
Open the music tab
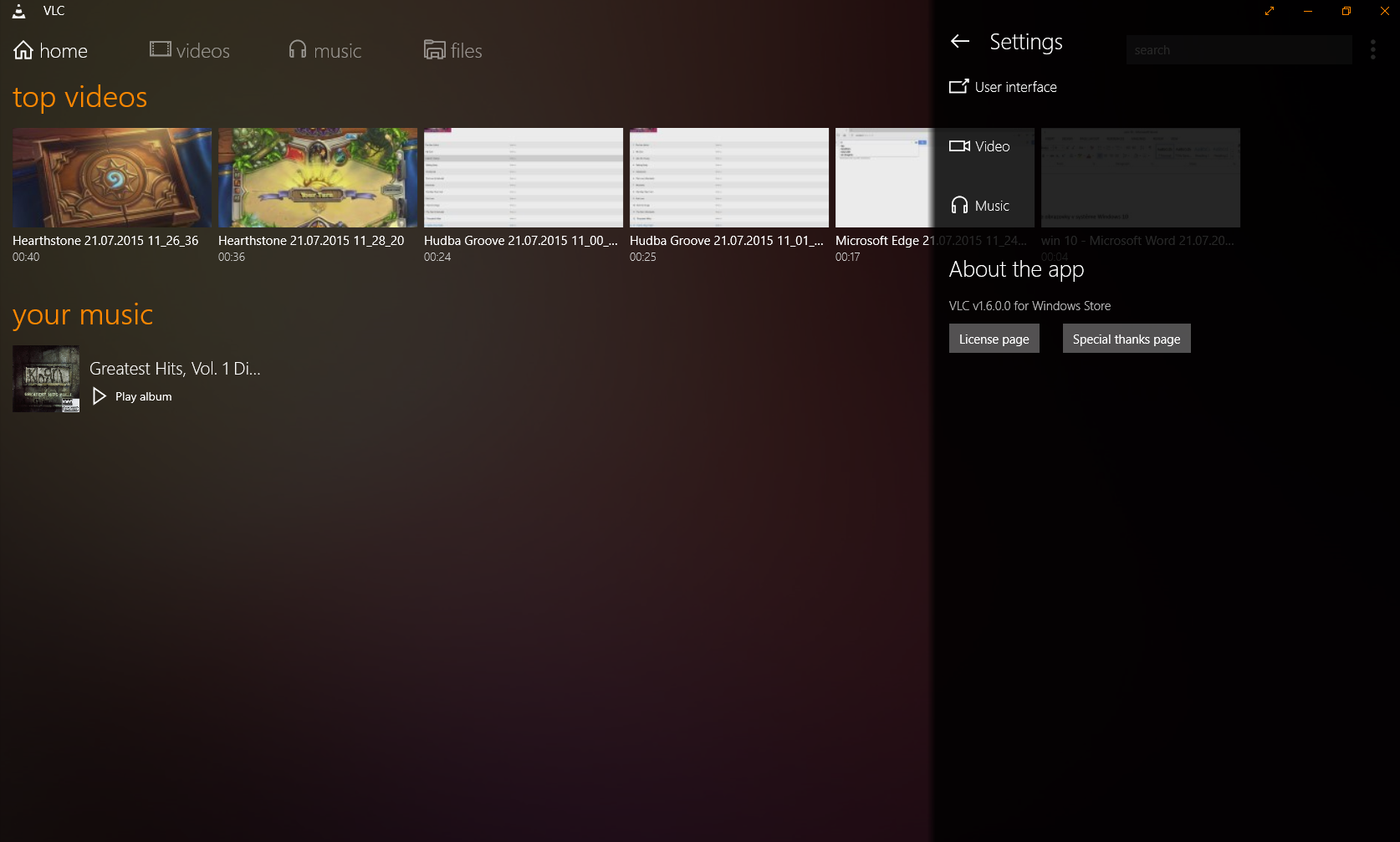(324, 51)
